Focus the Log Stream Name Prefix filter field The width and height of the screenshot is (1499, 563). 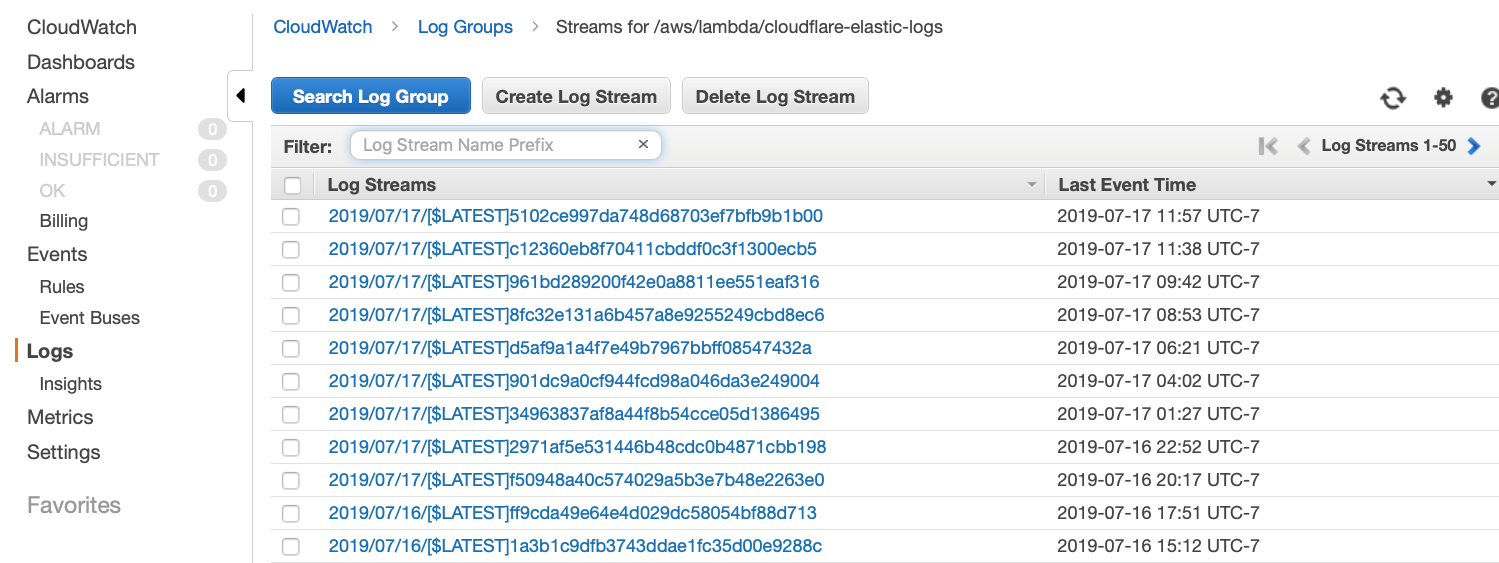click(495, 145)
